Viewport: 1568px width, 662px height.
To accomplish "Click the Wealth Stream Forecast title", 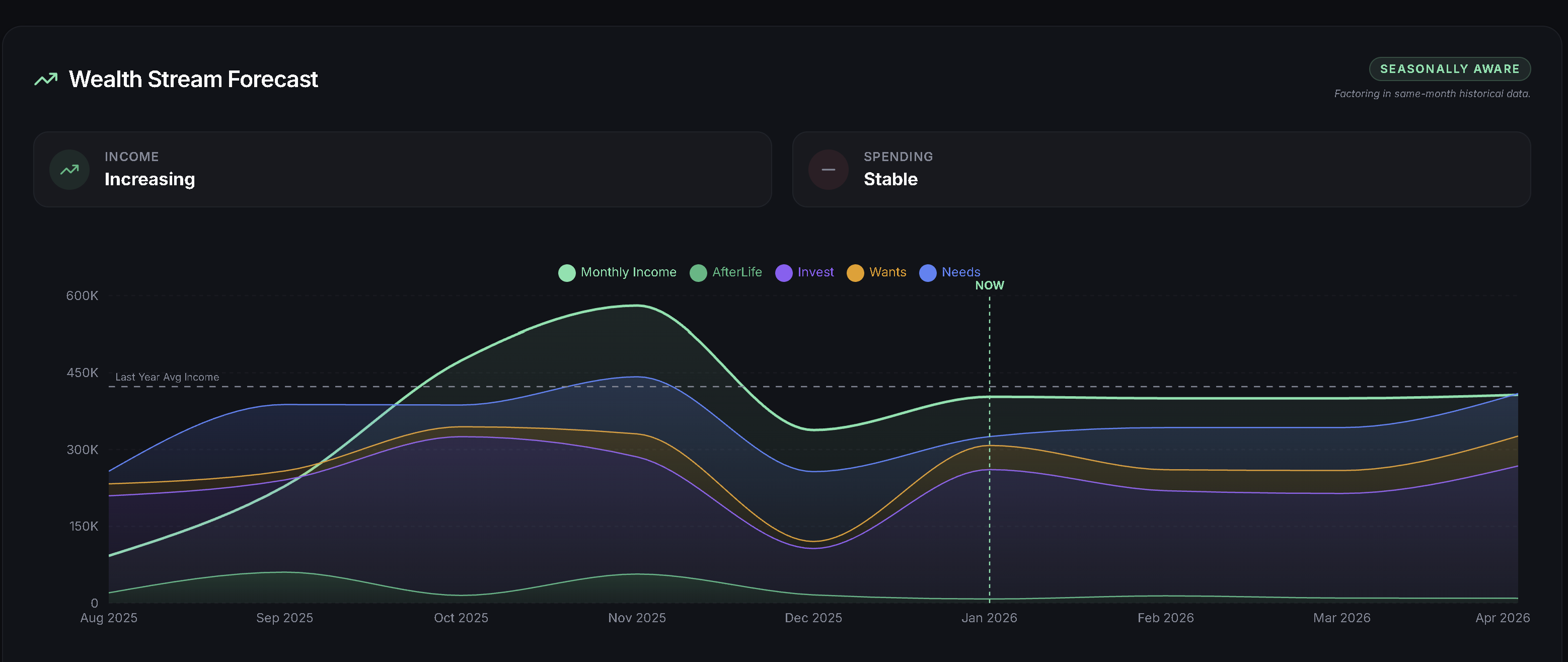I will 193,79.
